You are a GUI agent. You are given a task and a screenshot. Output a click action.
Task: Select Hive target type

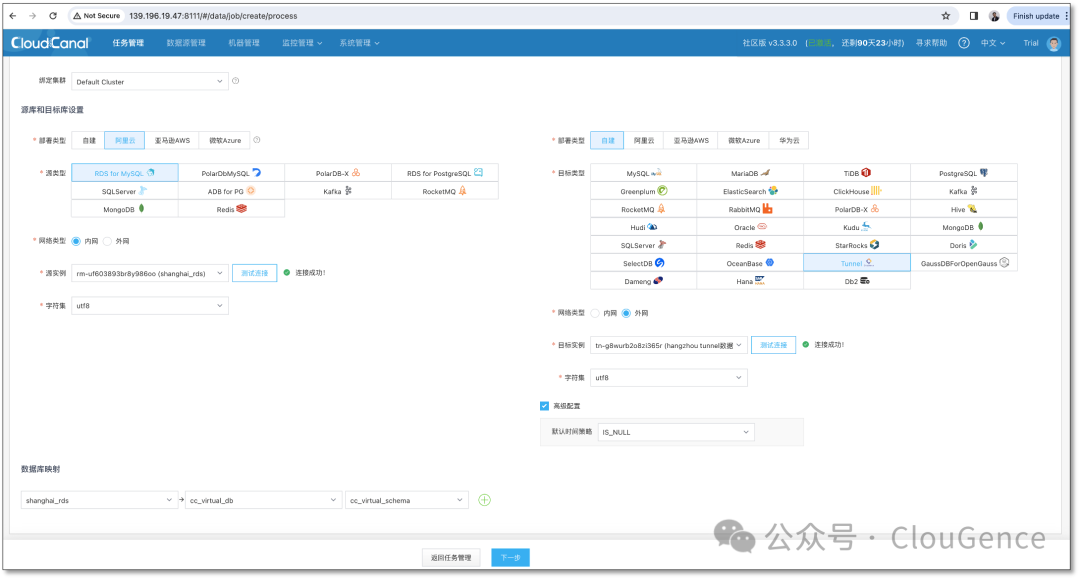[964, 209]
